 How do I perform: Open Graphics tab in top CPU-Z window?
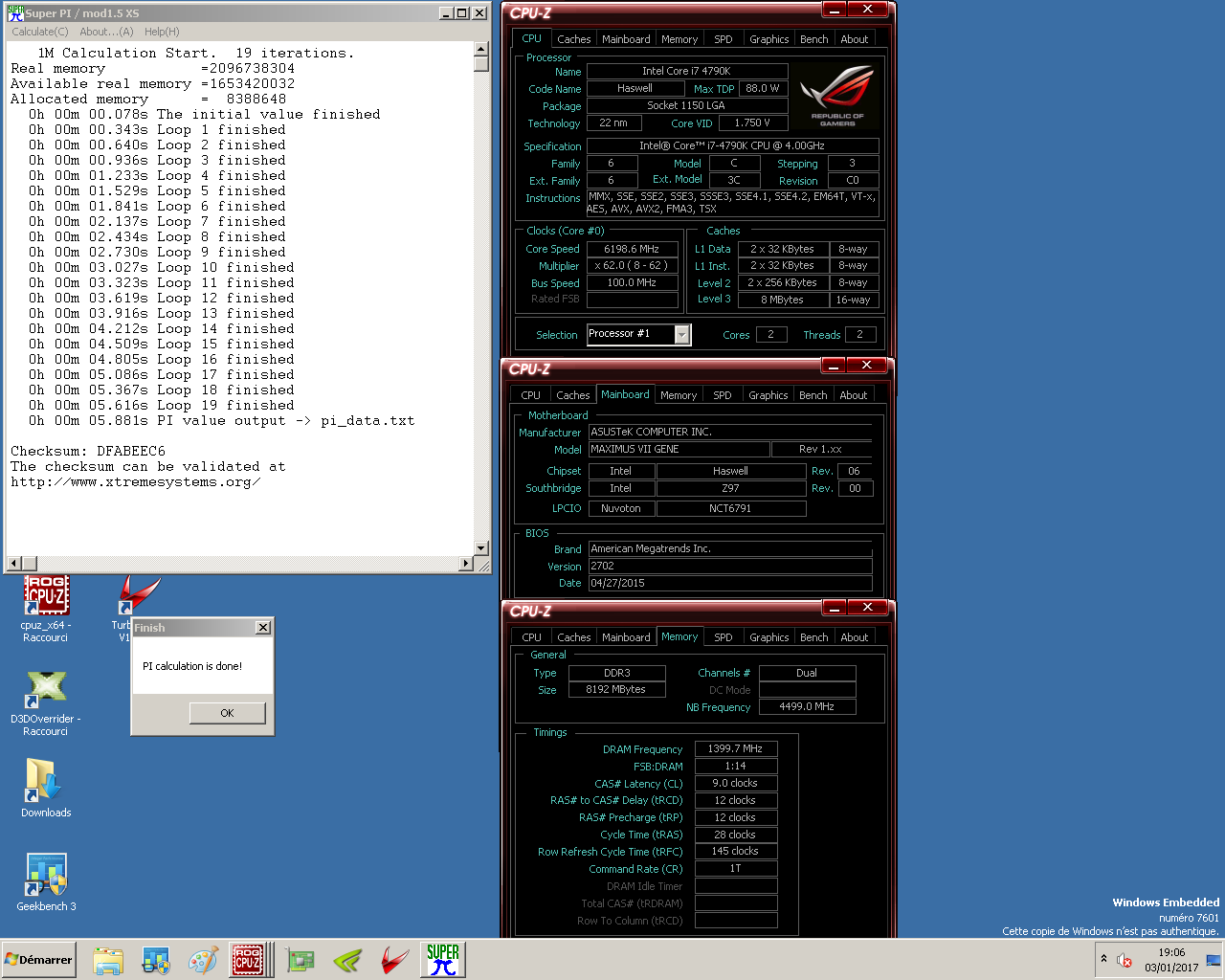(769, 39)
